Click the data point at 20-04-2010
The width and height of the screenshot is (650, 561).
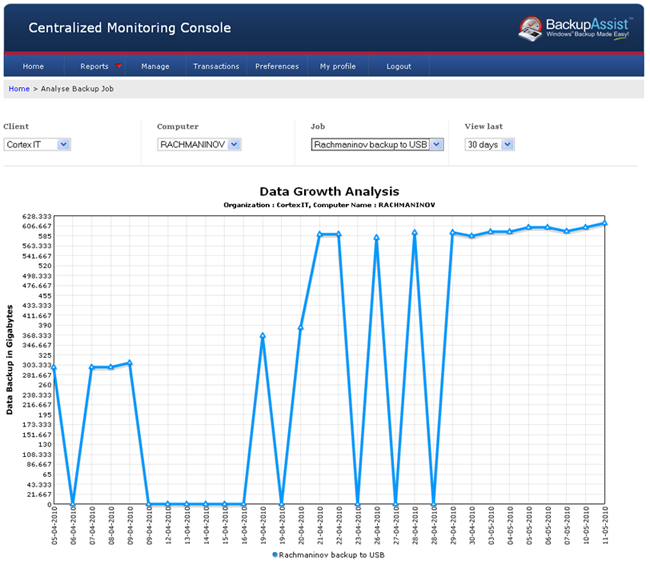click(x=301, y=328)
